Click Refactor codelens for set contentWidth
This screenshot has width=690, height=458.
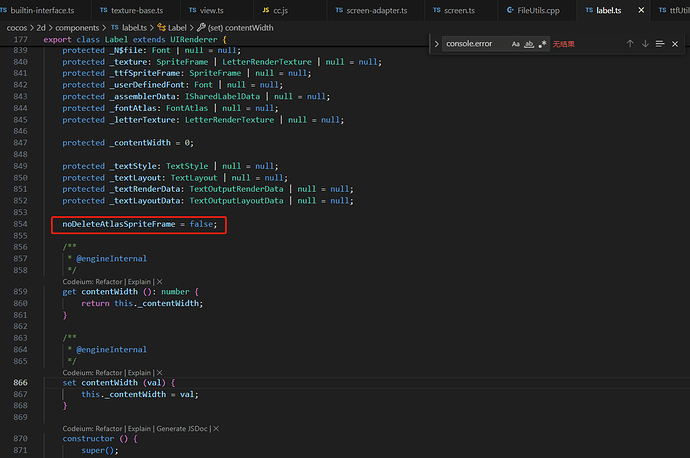[x=109, y=373]
